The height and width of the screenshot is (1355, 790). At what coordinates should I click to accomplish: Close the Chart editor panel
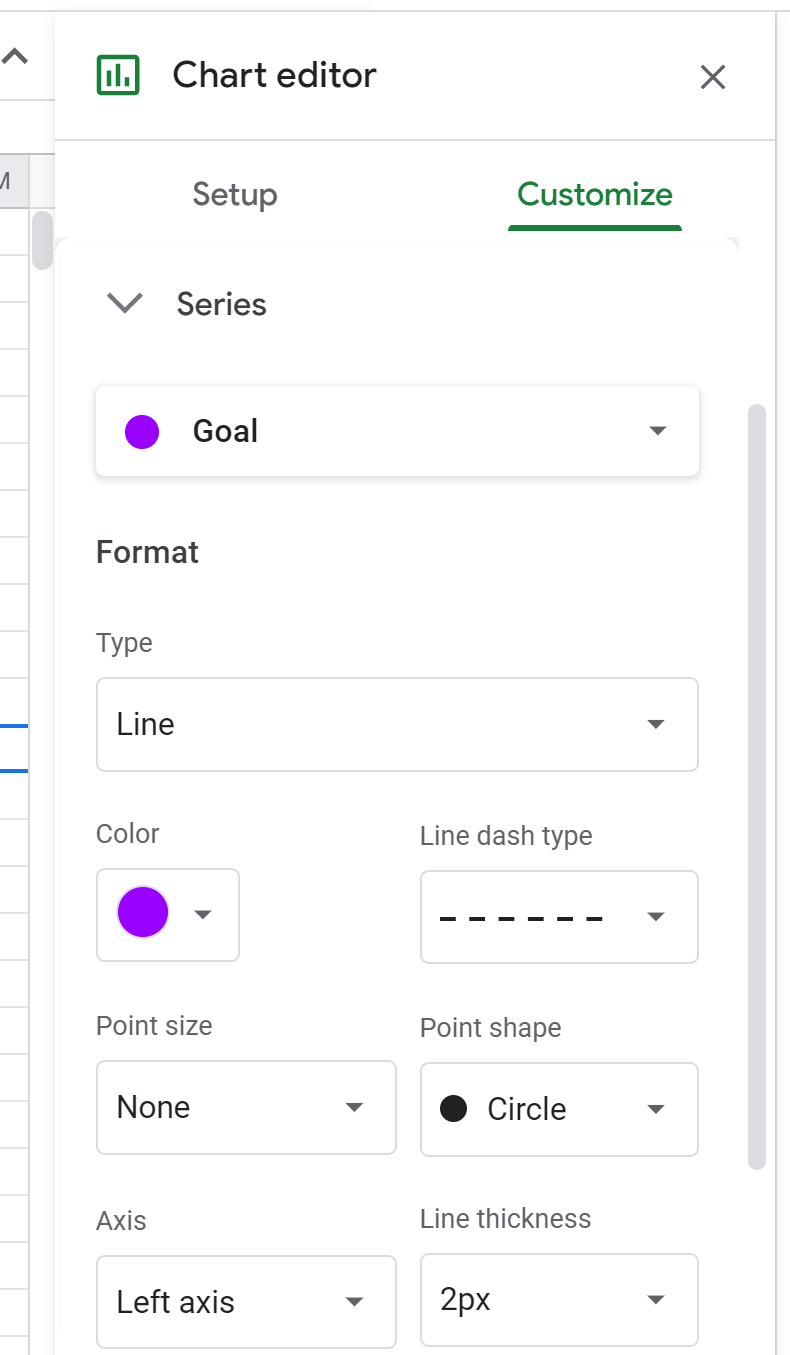[x=712, y=76]
